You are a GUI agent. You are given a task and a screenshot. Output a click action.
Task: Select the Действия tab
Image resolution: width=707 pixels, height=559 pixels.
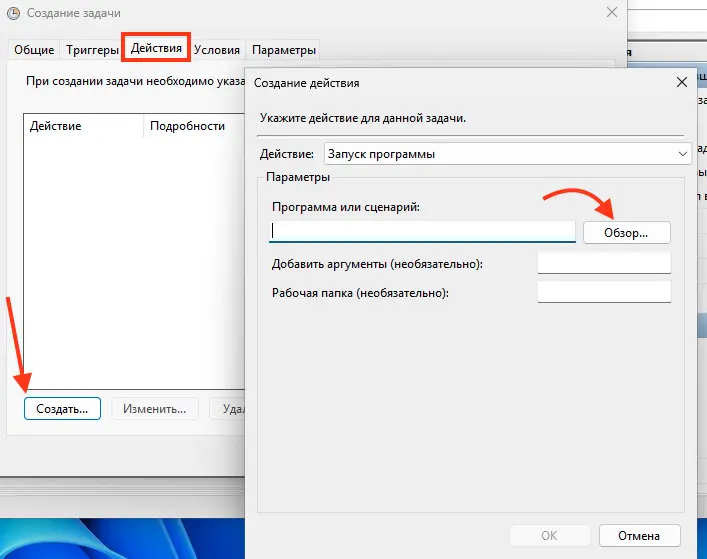(x=156, y=48)
